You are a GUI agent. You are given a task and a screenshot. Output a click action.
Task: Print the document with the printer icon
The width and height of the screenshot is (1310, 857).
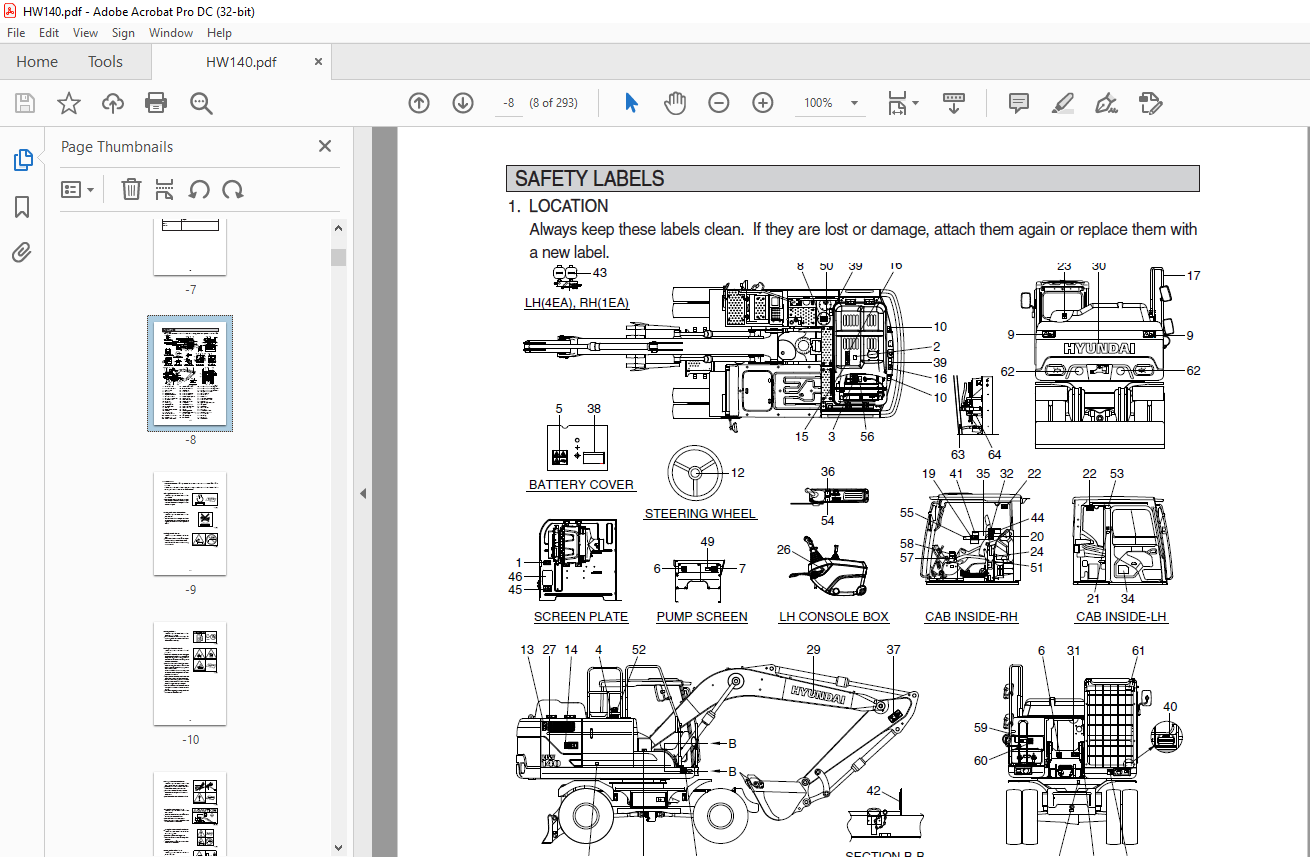click(156, 103)
